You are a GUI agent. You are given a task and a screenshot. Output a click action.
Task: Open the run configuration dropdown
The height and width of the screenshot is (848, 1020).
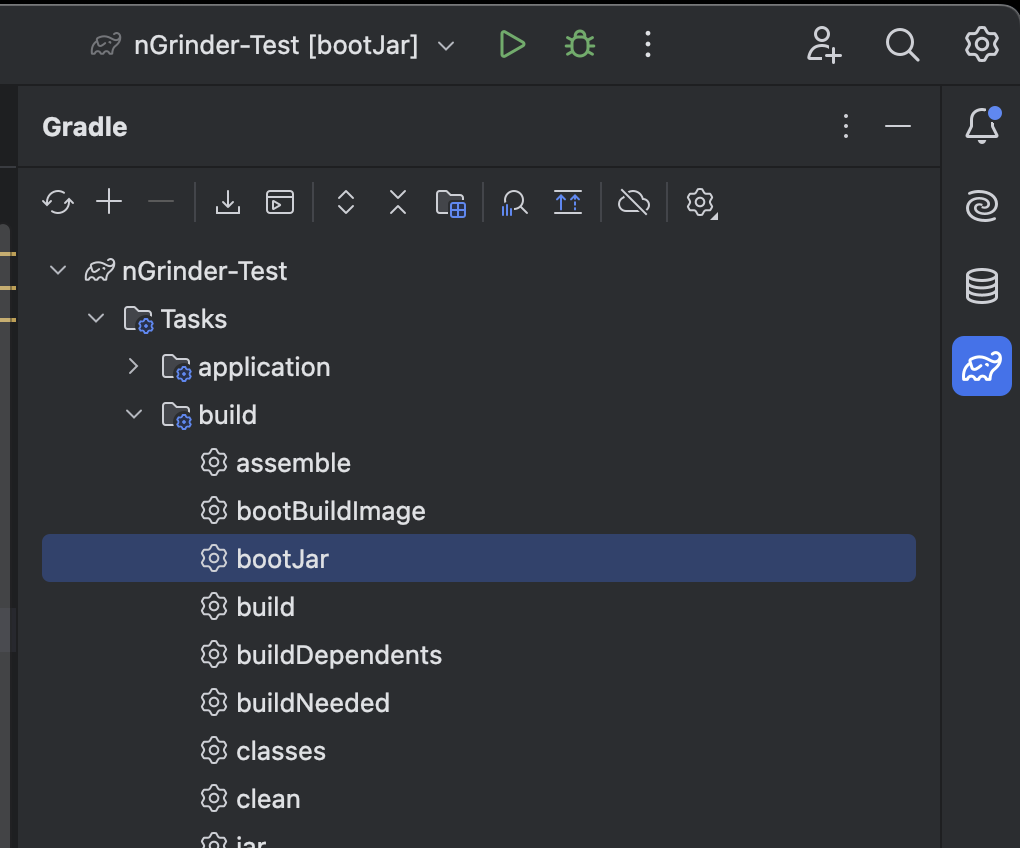[x=446, y=46]
